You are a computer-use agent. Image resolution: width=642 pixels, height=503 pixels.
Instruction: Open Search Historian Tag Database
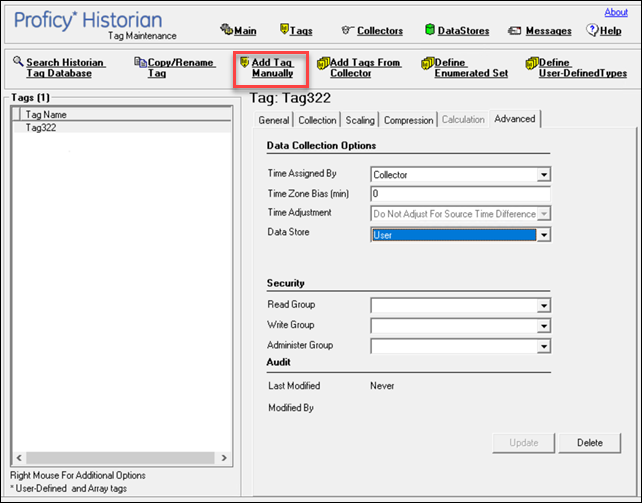tap(66, 68)
